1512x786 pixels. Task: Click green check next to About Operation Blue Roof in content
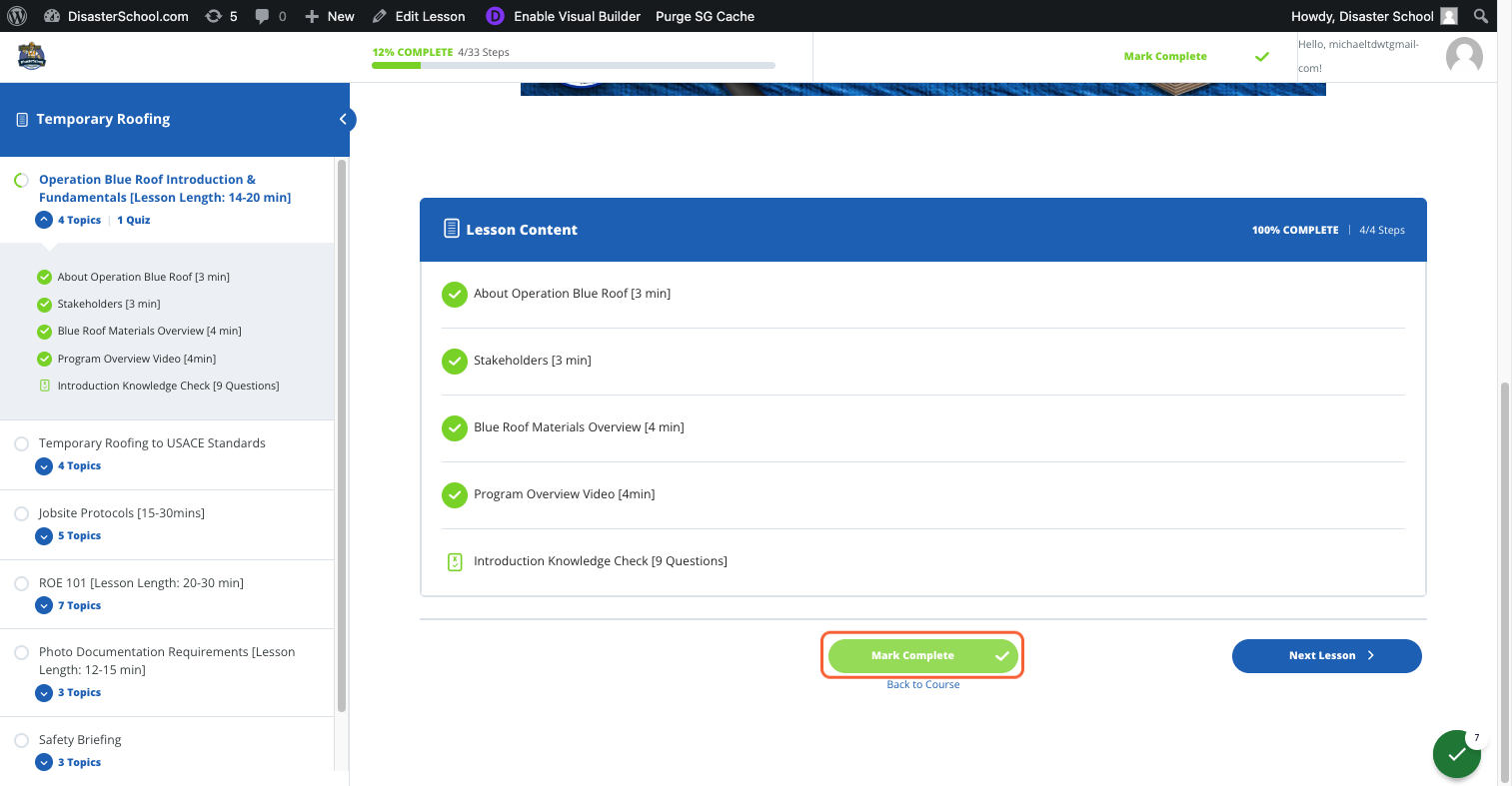(x=455, y=294)
